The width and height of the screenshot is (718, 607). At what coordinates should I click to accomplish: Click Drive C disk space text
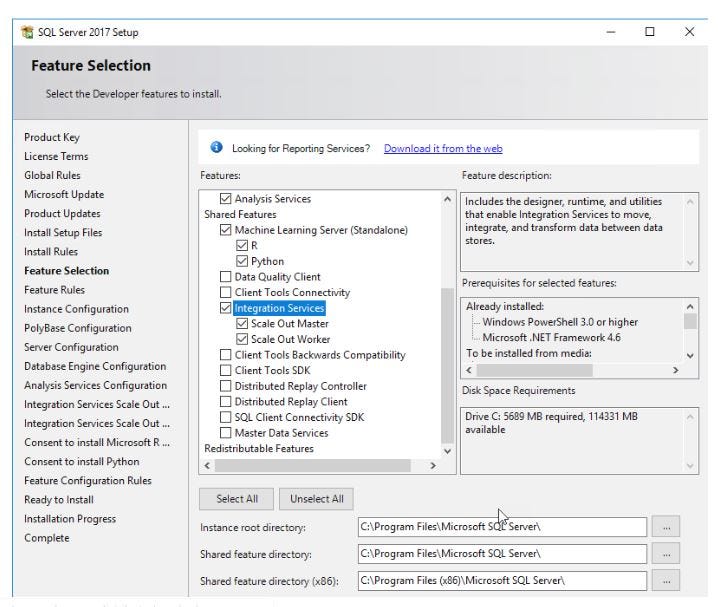click(x=551, y=423)
